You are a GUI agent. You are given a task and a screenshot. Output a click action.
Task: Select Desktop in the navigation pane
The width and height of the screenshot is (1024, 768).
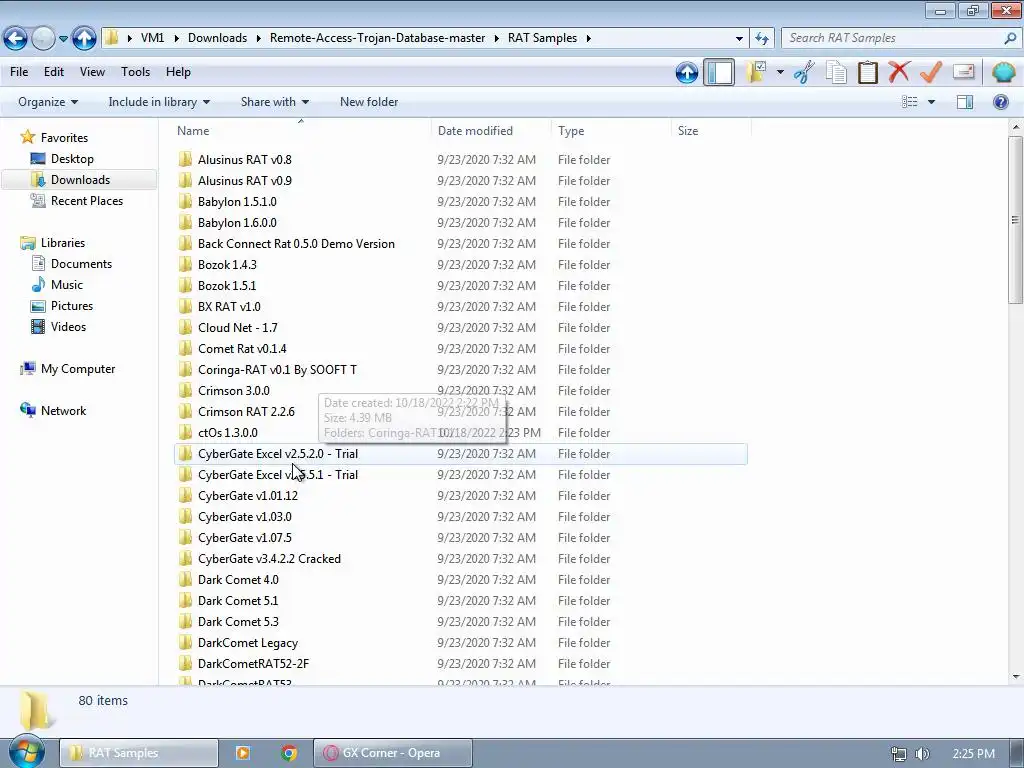pyautogui.click(x=72, y=159)
